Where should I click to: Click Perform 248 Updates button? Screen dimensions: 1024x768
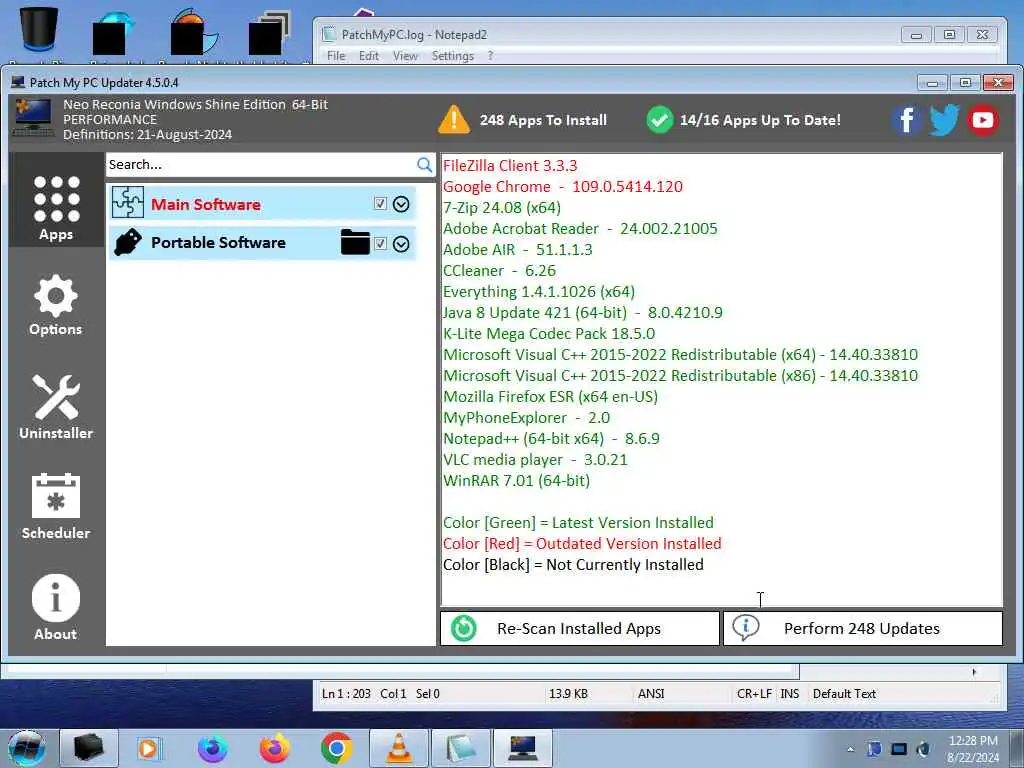coord(863,628)
